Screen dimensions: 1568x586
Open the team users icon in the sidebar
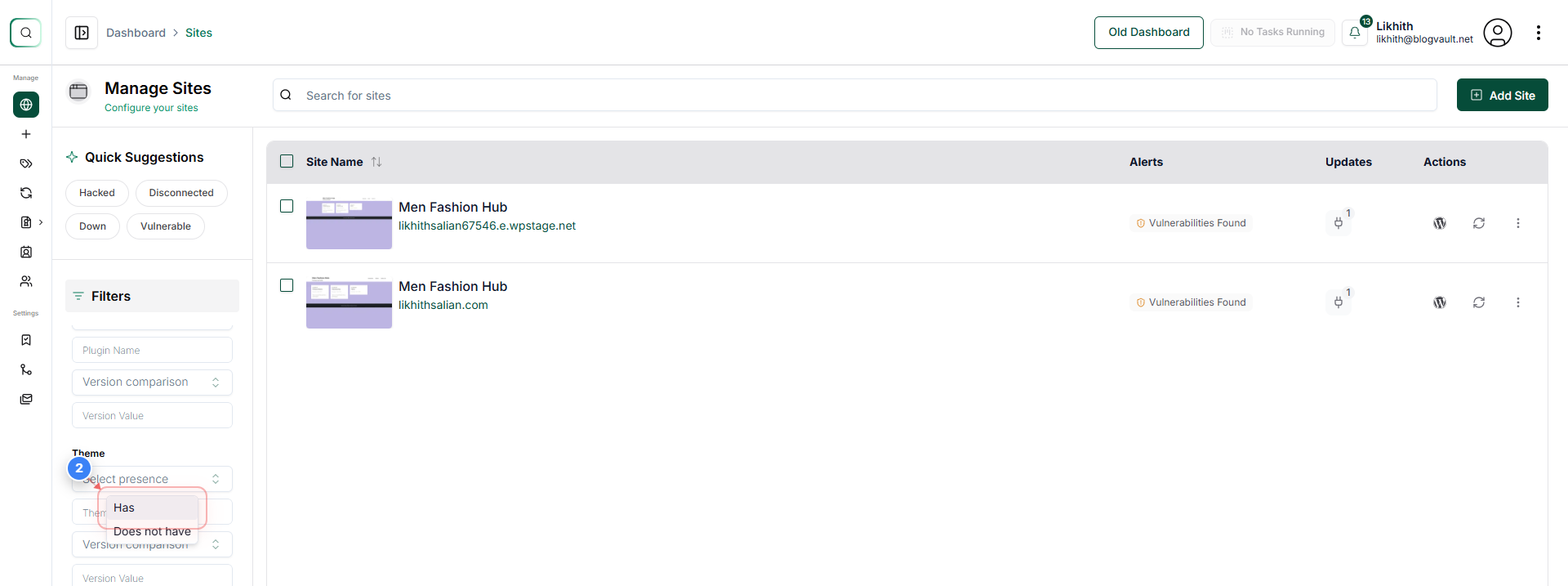pos(26,281)
